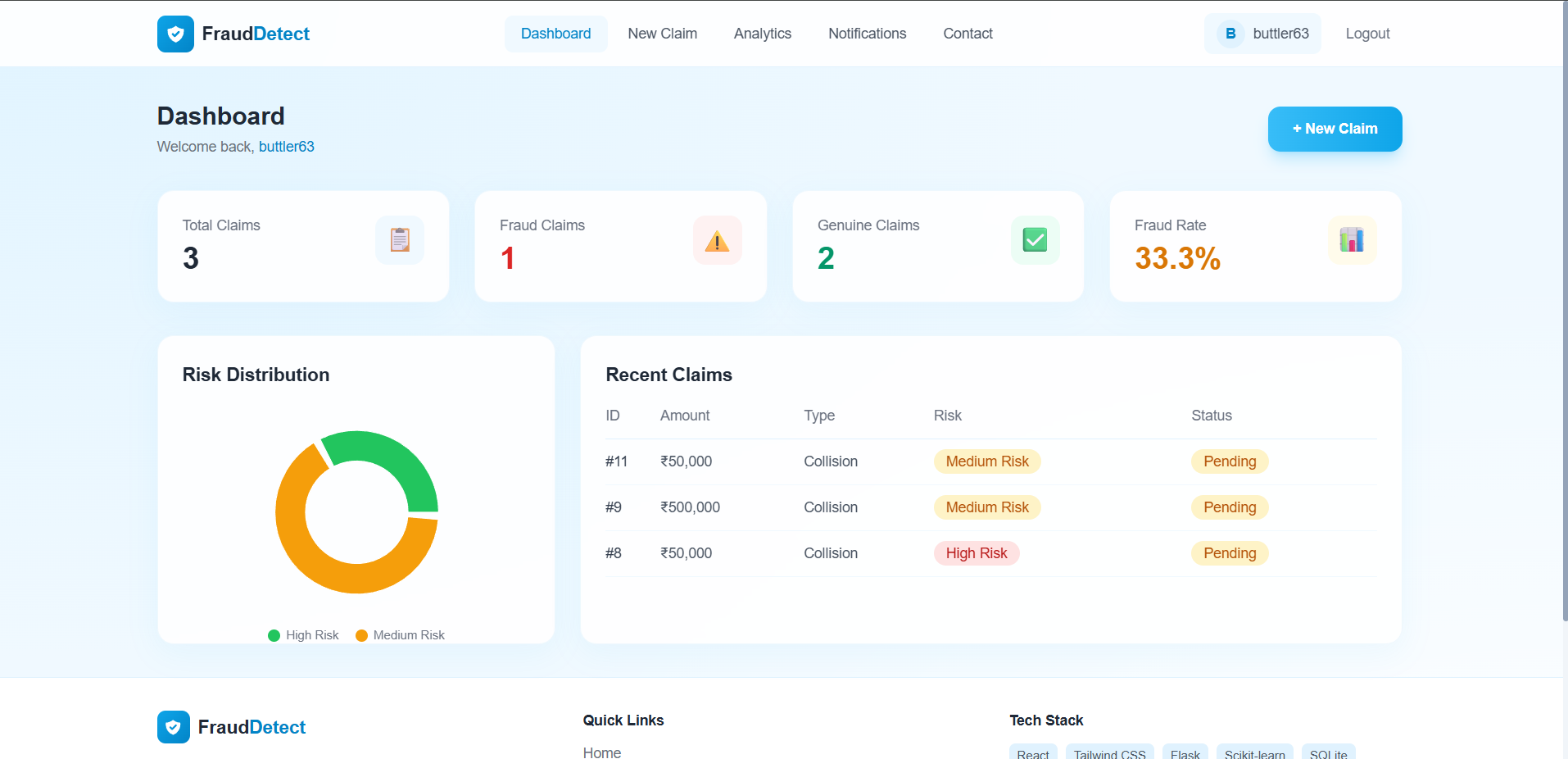This screenshot has height=759, width=1568.
Task: Open the Contact nav item
Action: coord(968,34)
